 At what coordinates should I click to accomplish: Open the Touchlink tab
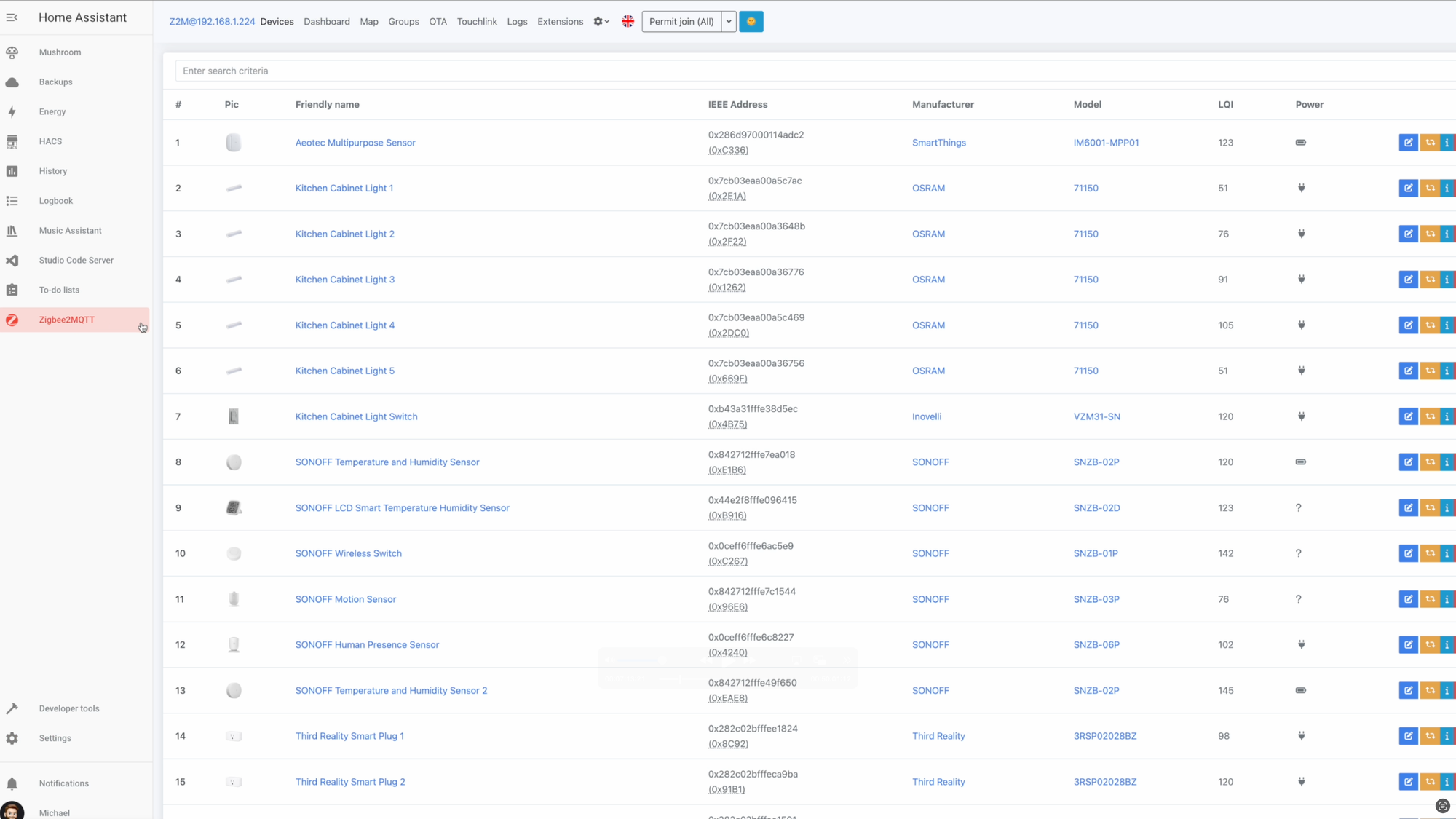(477, 22)
